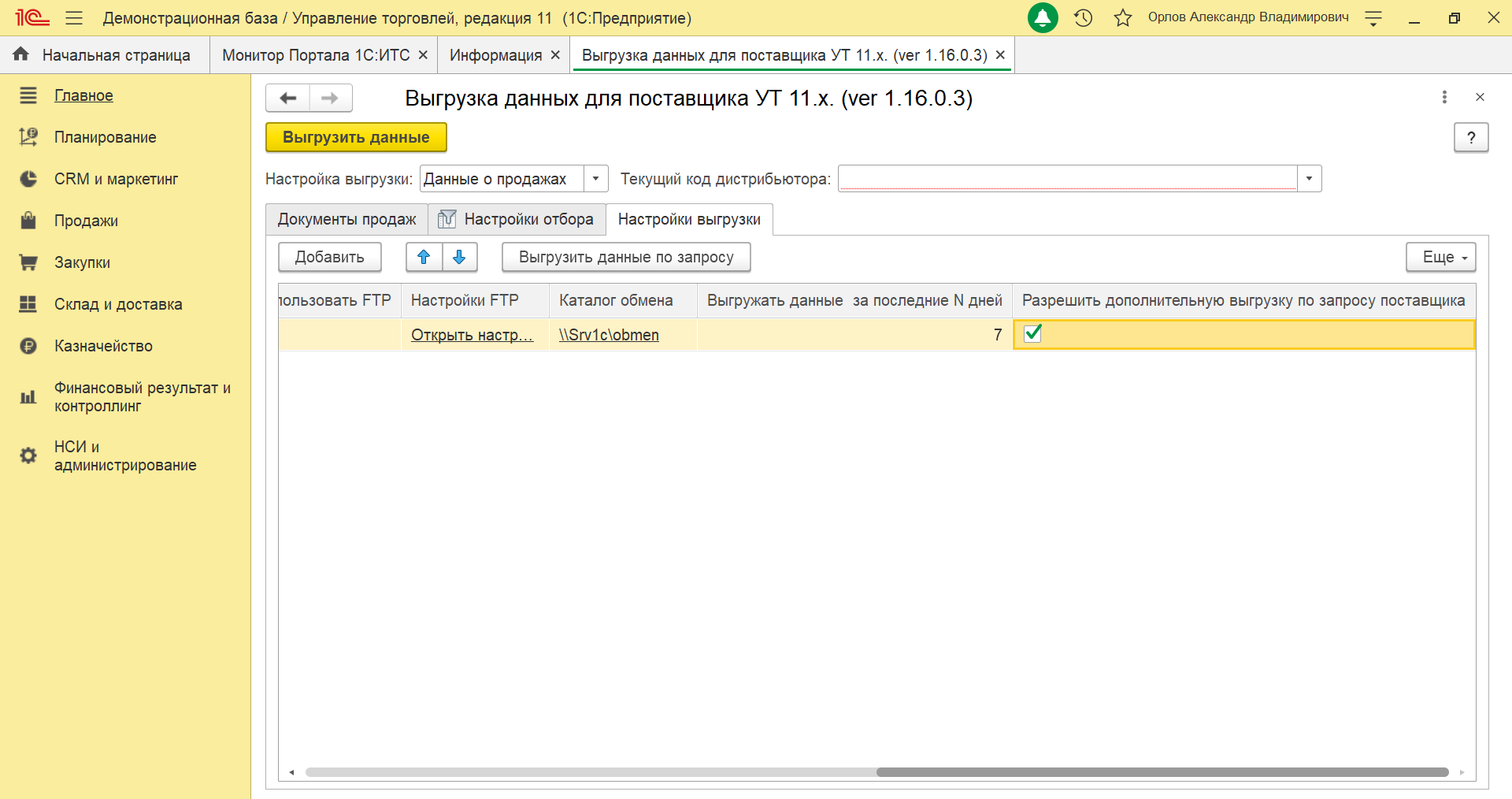Click Выгрузить данные yellow button
The image size is (1512, 799).
click(356, 137)
